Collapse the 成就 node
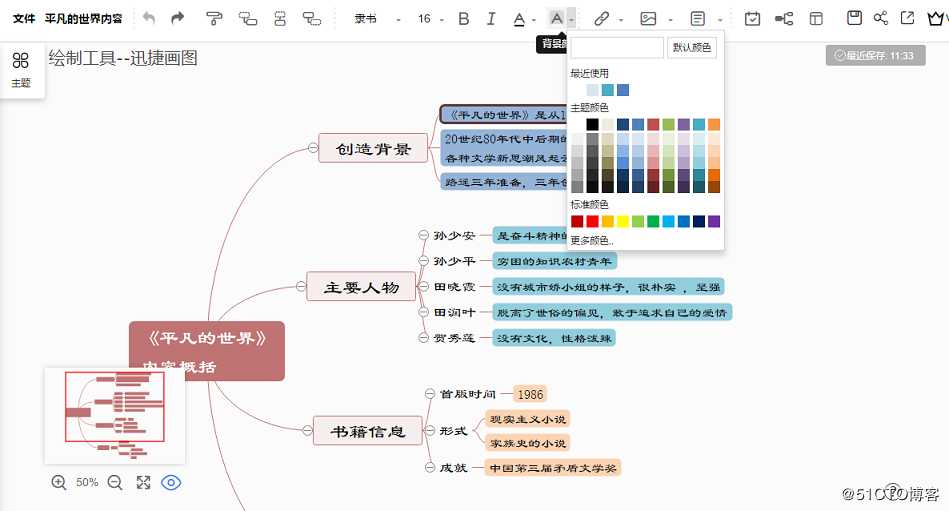Image resolution: width=949 pixels, height=511 pixels. click(430, 467)
